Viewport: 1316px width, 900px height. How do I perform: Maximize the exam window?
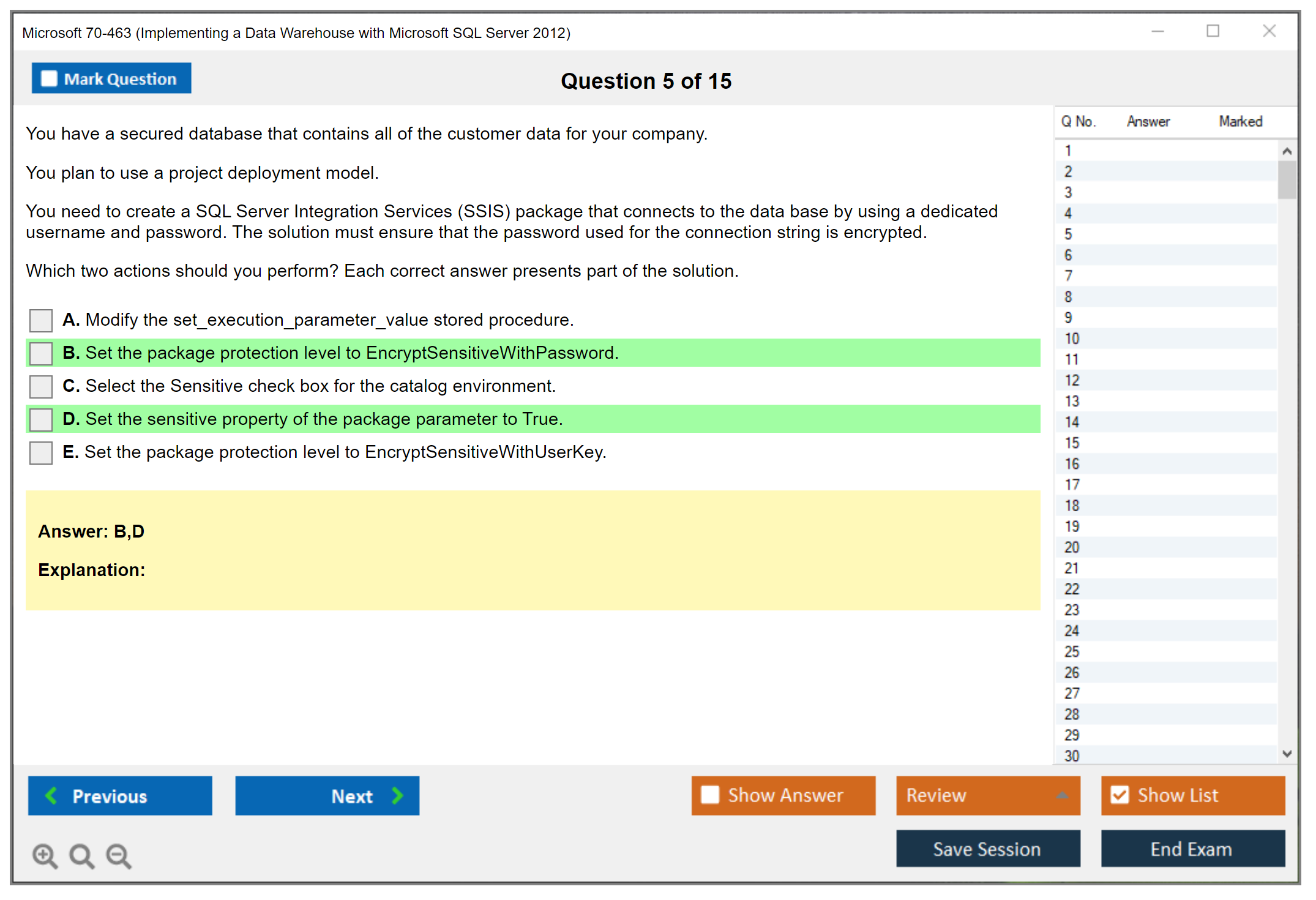(1213, 31)
